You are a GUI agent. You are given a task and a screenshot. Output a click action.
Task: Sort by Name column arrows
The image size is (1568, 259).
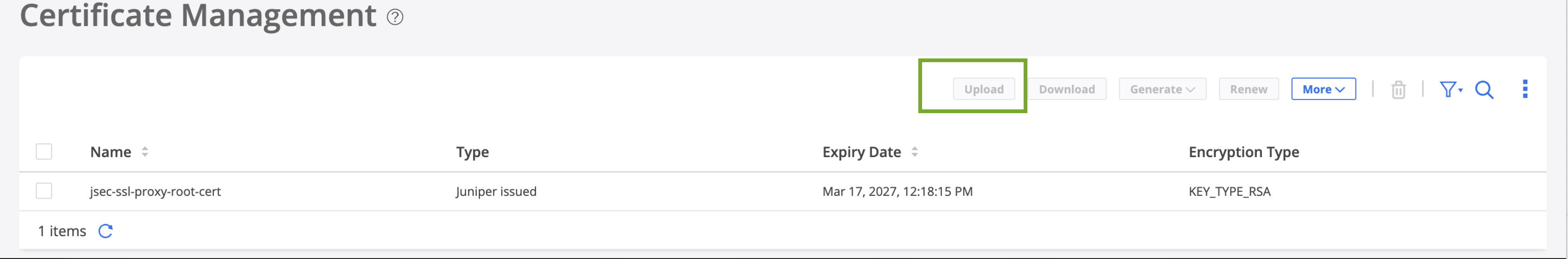(145, 152)
